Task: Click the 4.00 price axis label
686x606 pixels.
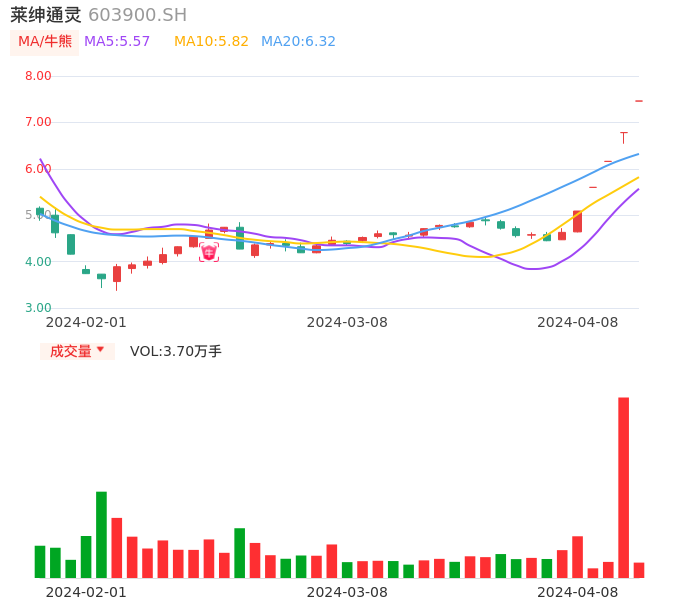Action: click(38, 262)
